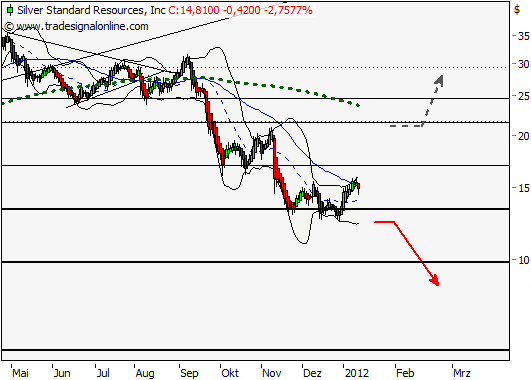The height and width of the screenshot is (380, 531).
Task: Click the 15 price axis label
Action: pyautogui.click(x=523, y=188)
